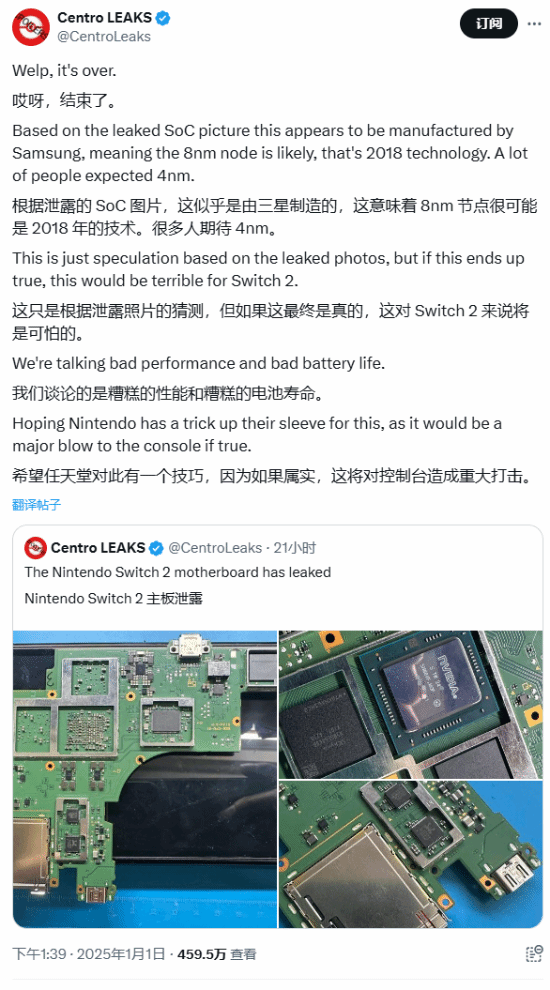
Task: Open the three-dot more options menu
Action: coord(534,24)
